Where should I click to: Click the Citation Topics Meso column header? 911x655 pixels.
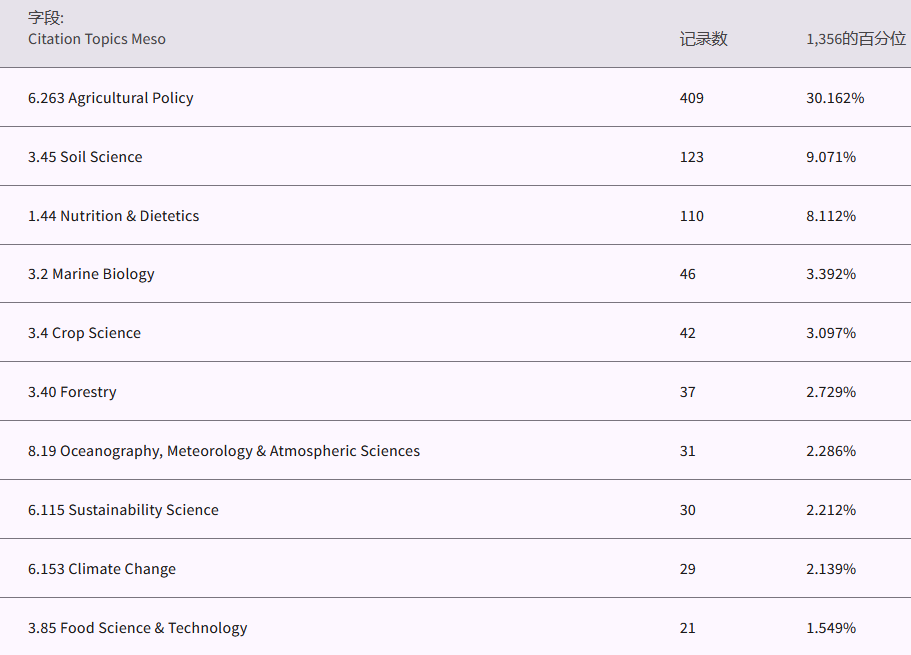(97, 39)
